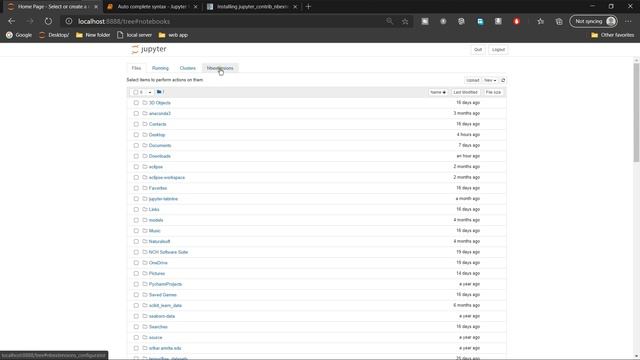Click the Upload button
Viewport: 640px width, 360px height.
pyautogui.click(x=472, y=80)
